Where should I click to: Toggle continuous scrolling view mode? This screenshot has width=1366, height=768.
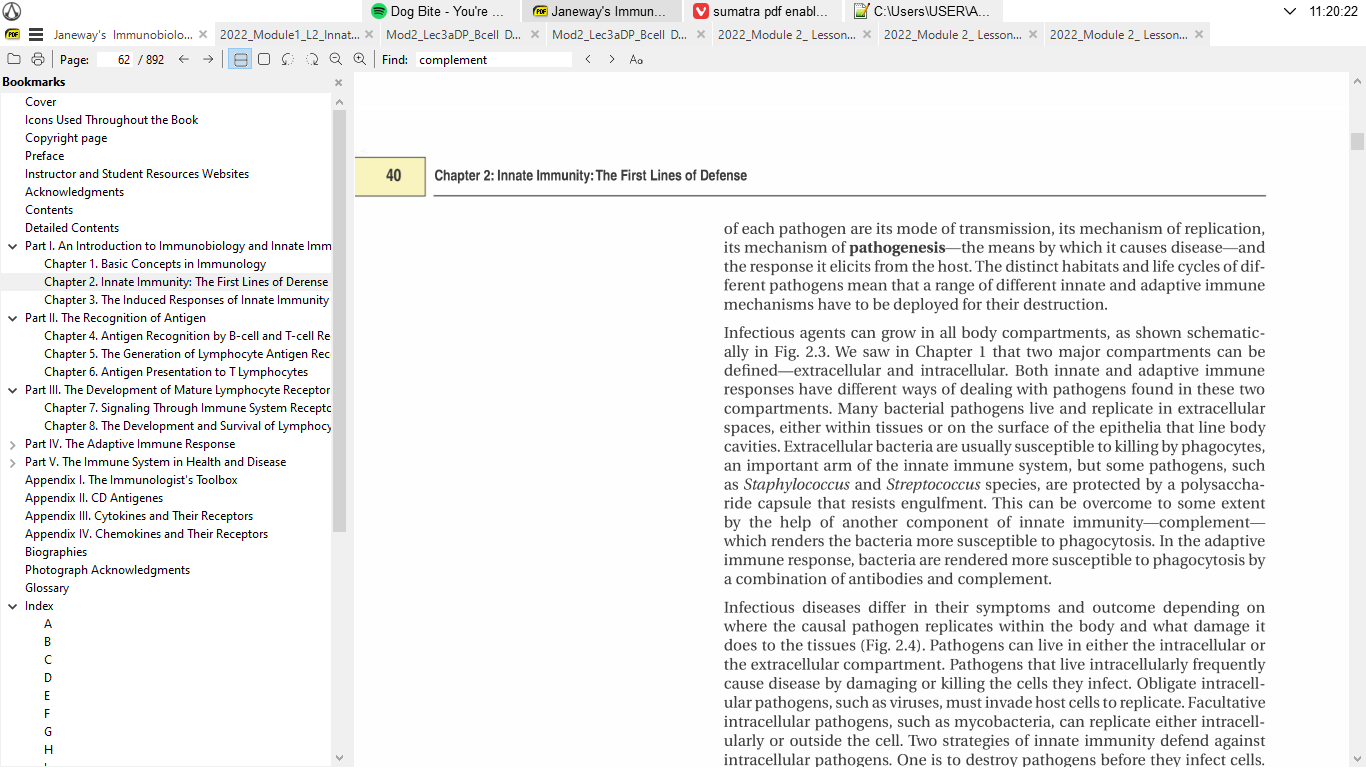tap(240, 59)
